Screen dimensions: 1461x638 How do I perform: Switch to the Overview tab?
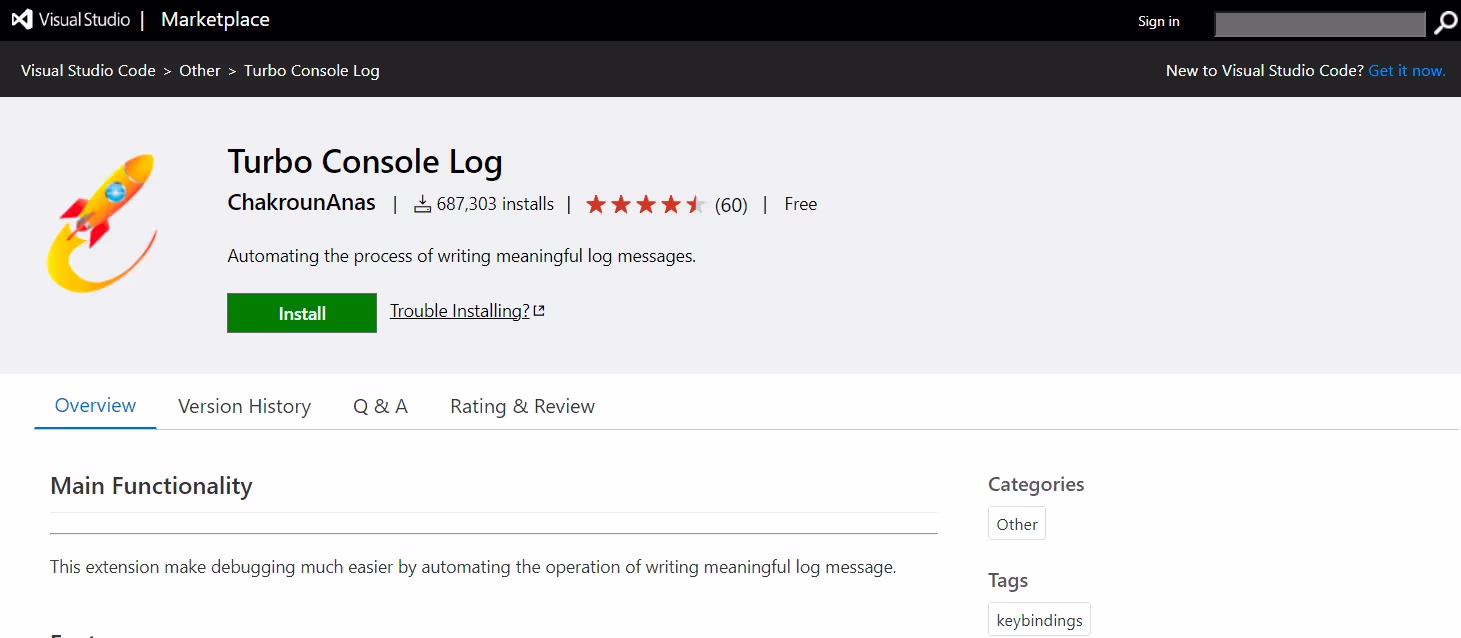pyautogui.click(x=95, y=406)
